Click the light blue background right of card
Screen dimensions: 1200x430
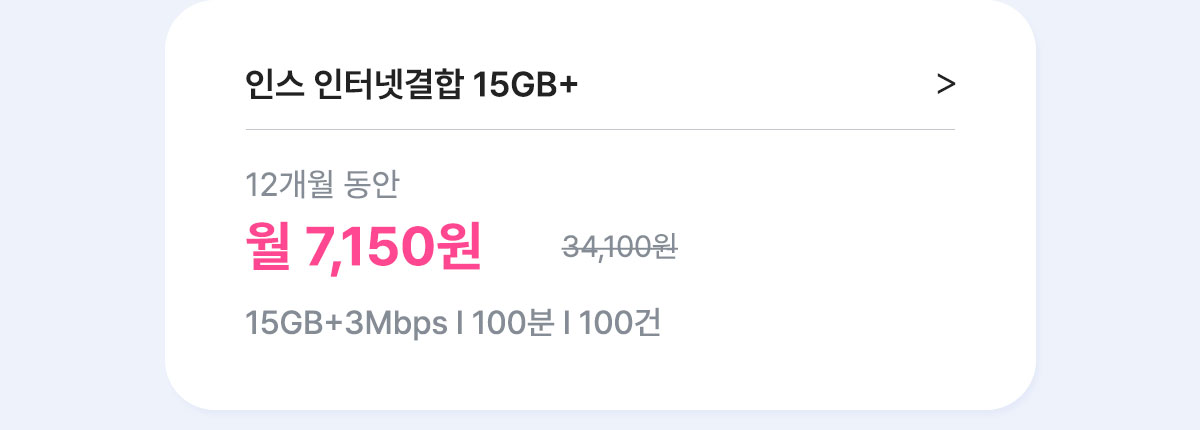coord(1118,215)
